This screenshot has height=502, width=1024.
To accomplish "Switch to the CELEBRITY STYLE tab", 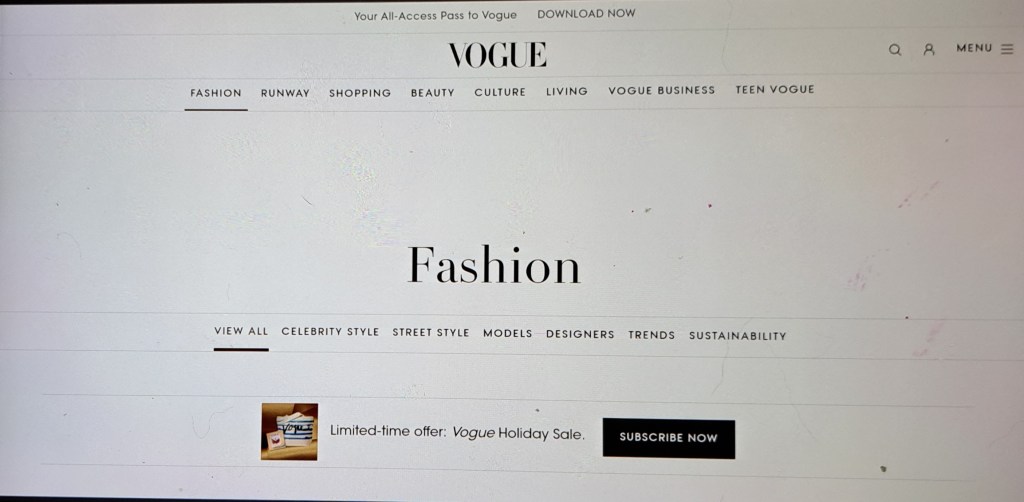I will [x=330, y=332].
